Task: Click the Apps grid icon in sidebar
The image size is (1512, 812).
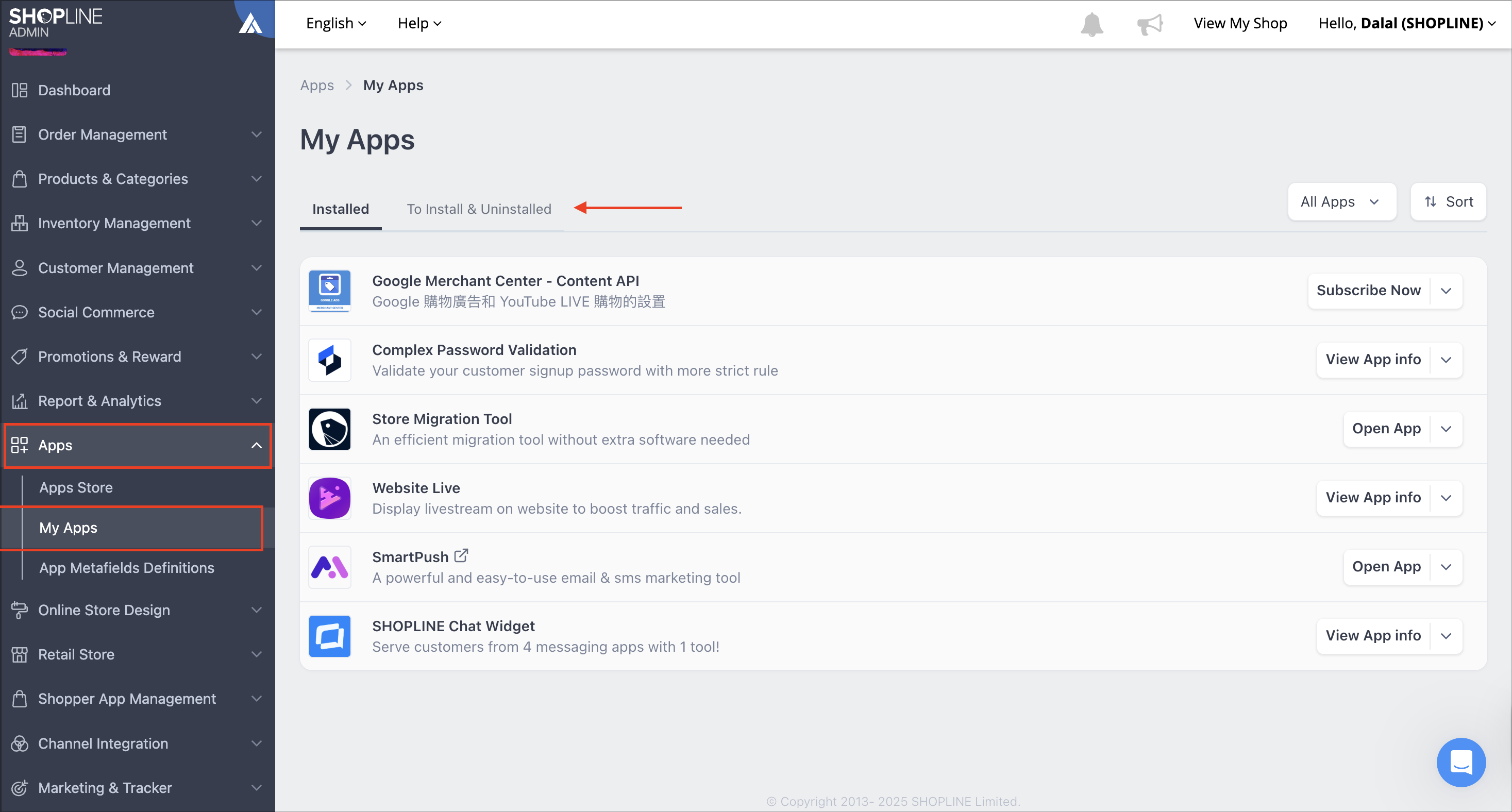Action: point(20,445)
